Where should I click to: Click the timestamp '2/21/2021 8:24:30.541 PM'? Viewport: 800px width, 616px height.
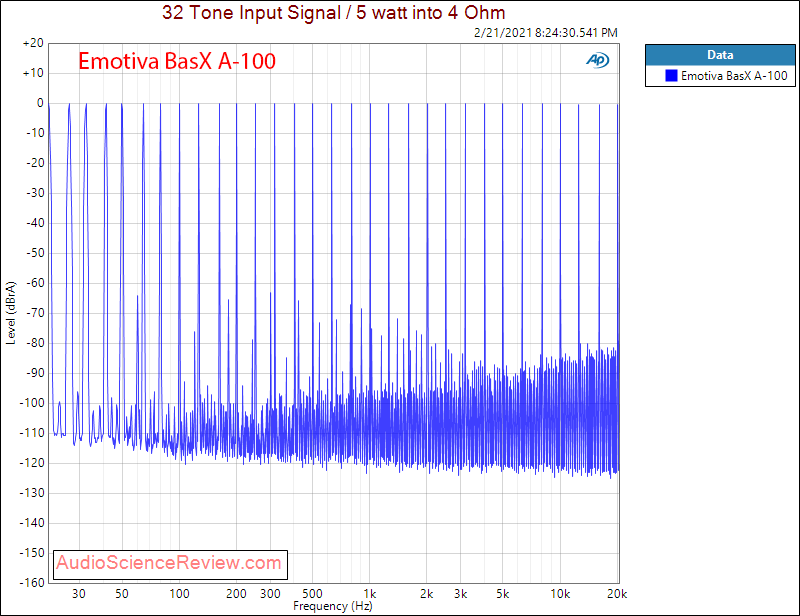[545, 33]
